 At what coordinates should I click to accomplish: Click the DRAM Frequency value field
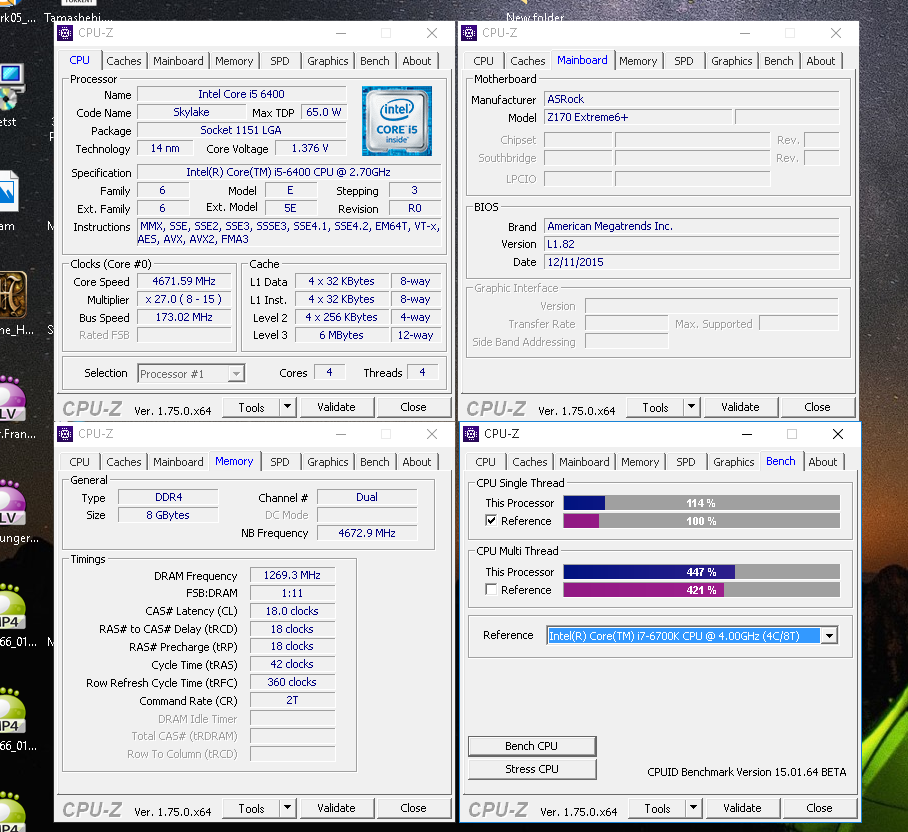tap(293, 576)
